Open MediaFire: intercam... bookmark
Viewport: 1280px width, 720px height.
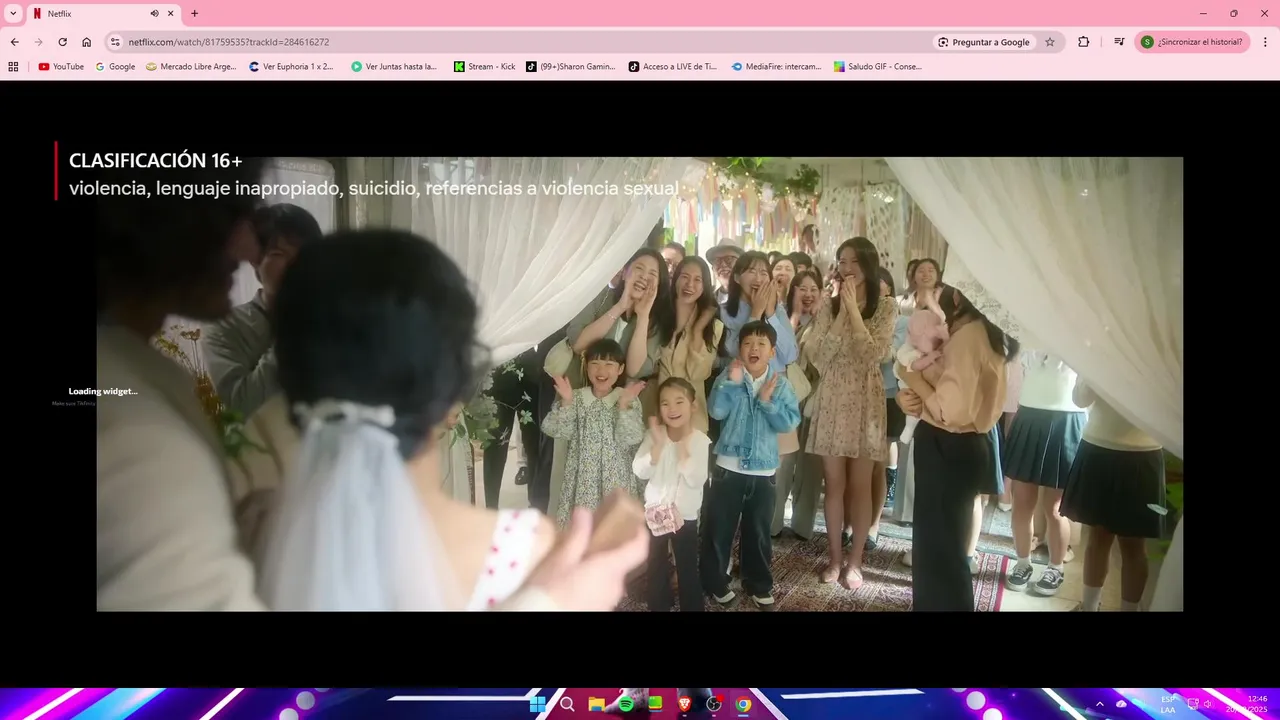(x=776, y=67)
